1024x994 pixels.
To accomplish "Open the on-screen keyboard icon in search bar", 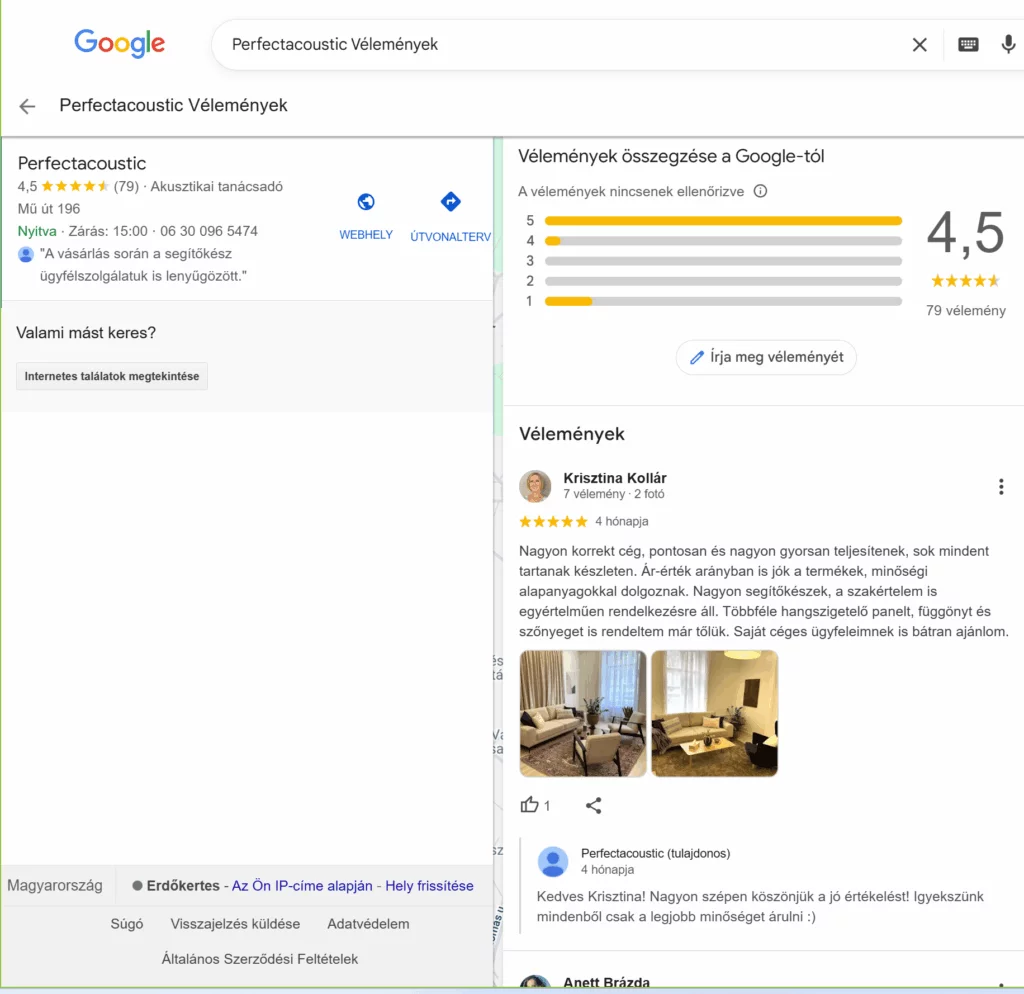I will tap(968, 44).
